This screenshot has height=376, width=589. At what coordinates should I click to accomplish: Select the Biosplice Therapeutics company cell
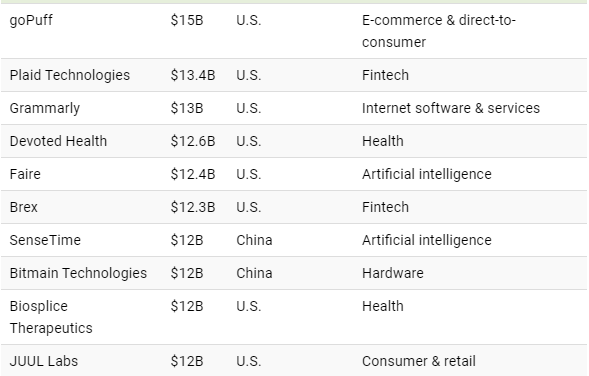pyautogui.click(x=51, y=317)
